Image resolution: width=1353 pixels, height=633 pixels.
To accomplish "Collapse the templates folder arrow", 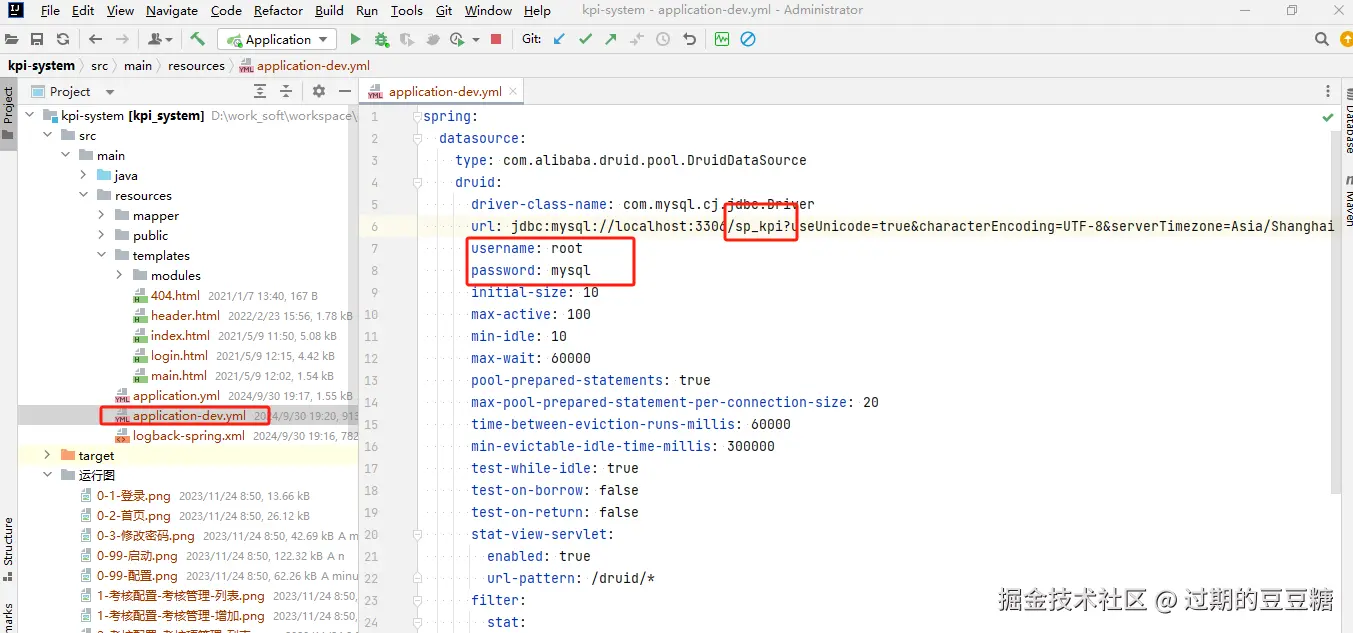I will [x=102, y=255].
